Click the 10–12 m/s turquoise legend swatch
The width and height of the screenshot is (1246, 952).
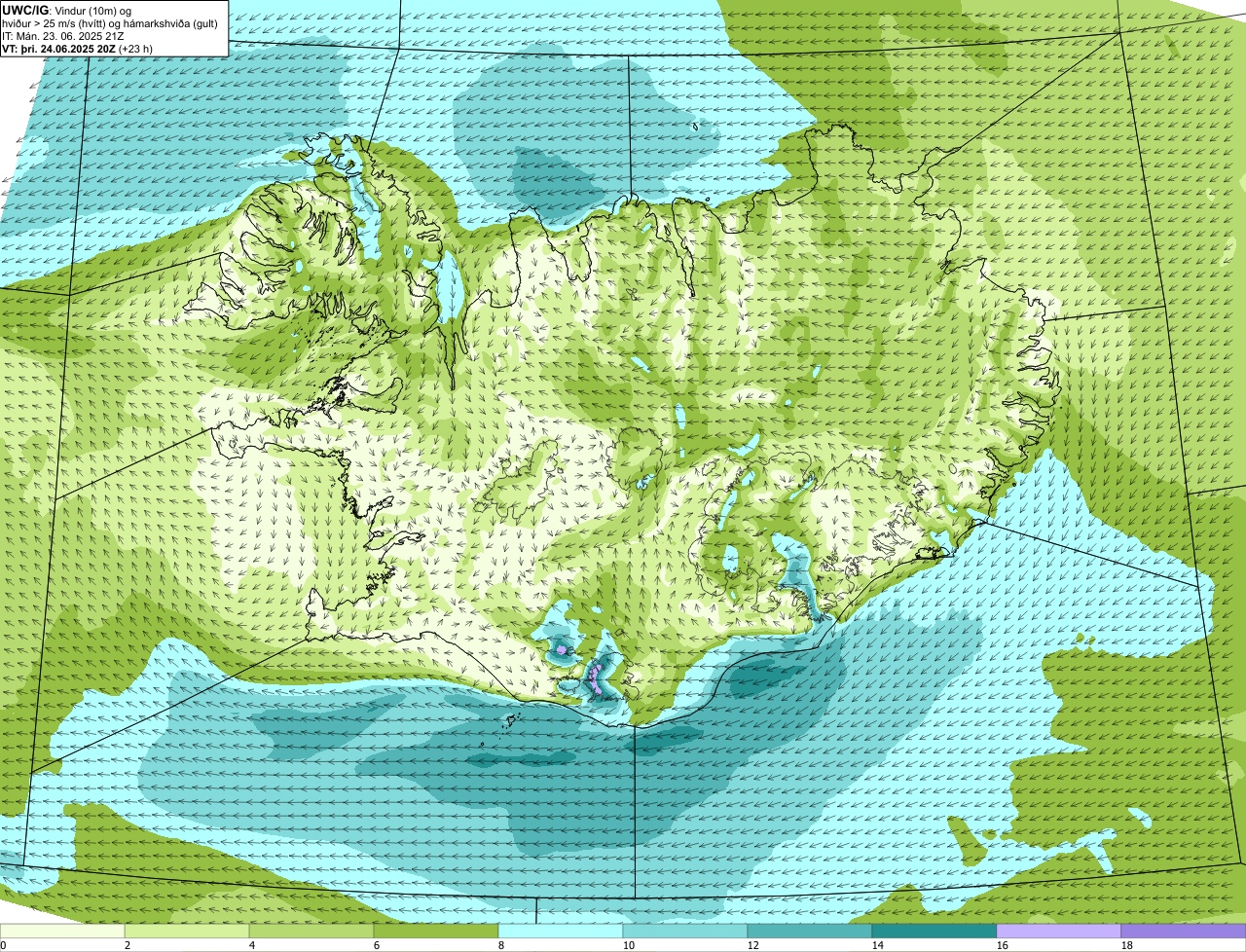point(685,931)
